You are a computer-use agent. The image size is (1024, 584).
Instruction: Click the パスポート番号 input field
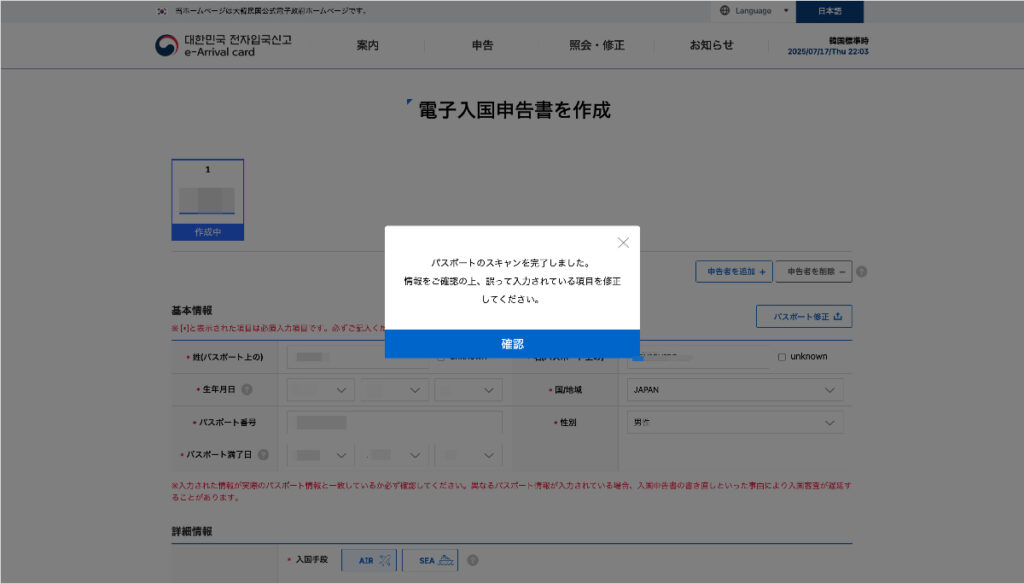393,421
